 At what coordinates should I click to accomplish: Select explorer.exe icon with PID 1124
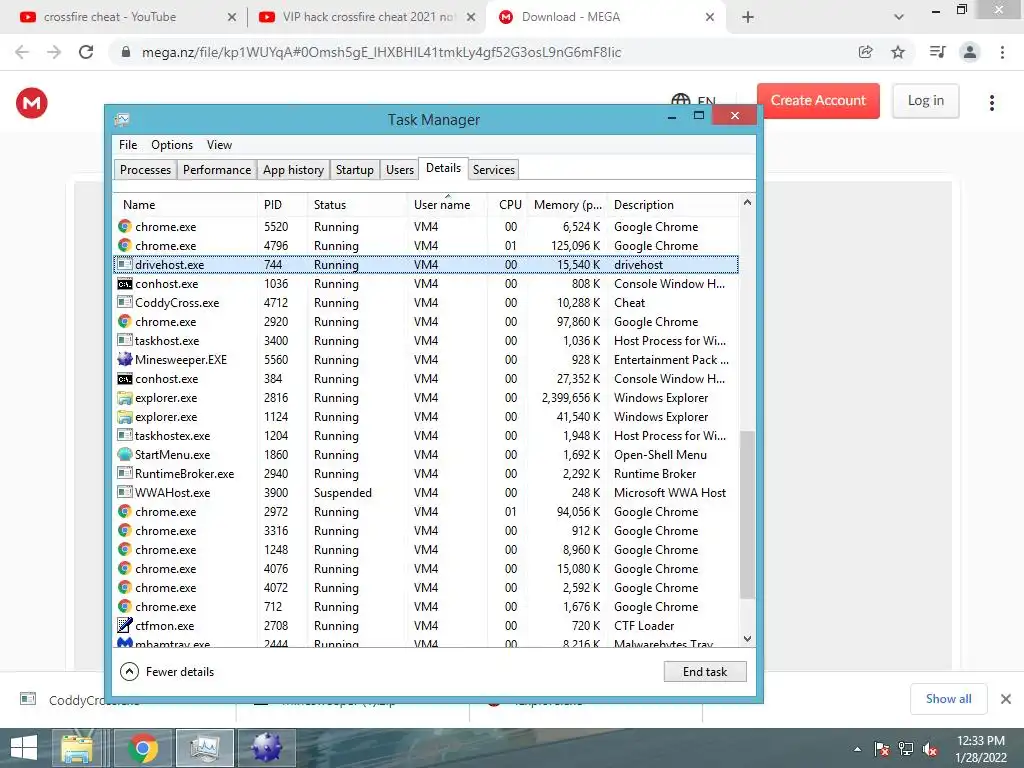pyautogui.click(x=125, y=417)
